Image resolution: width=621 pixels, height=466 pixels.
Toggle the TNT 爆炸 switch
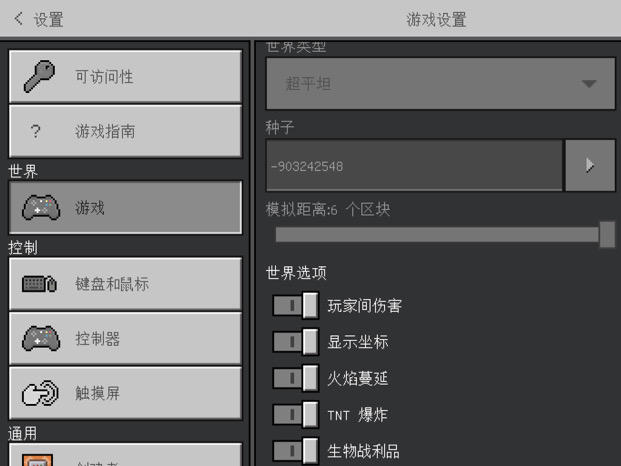(x=295, y=415)
